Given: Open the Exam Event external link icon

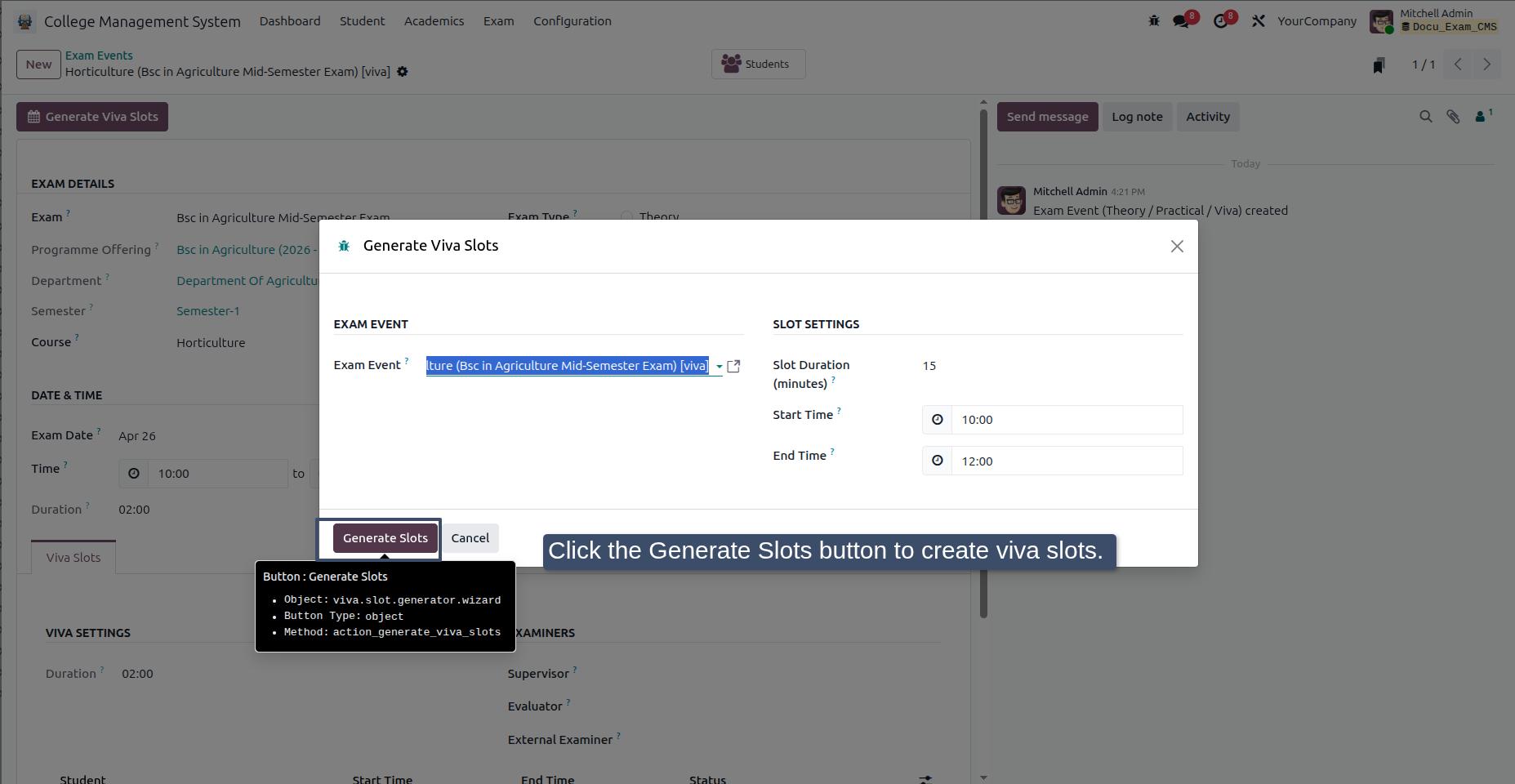Looking at the screenshot, I should coord(733,367).
